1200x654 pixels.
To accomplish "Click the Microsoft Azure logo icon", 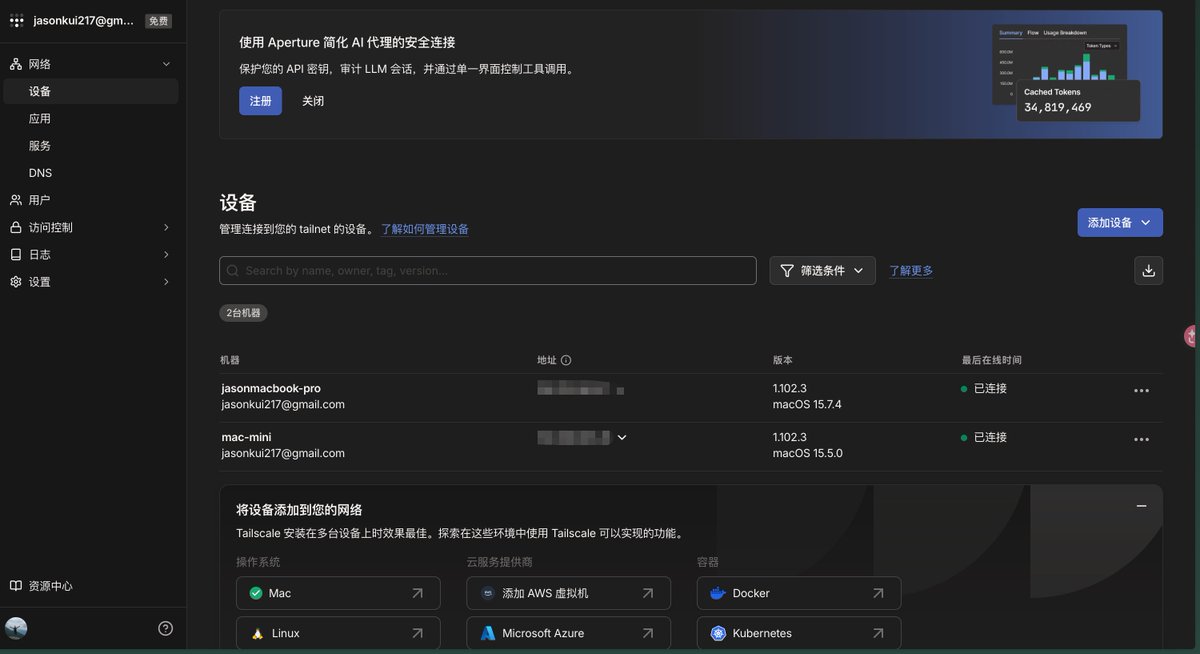I will [x=488, y=633].
